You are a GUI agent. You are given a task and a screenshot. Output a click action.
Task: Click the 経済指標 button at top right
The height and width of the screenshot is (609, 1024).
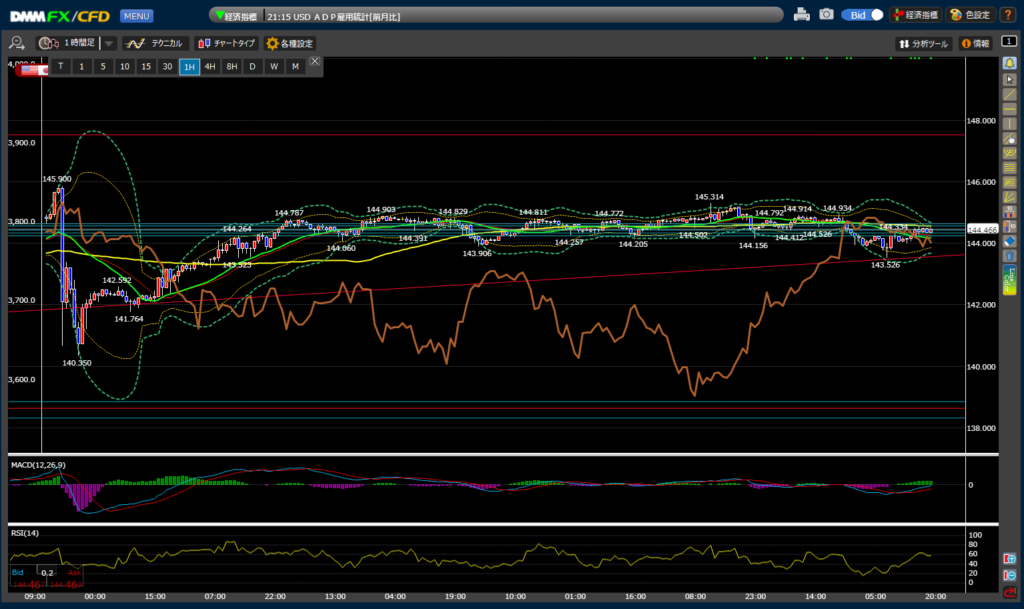916,15
